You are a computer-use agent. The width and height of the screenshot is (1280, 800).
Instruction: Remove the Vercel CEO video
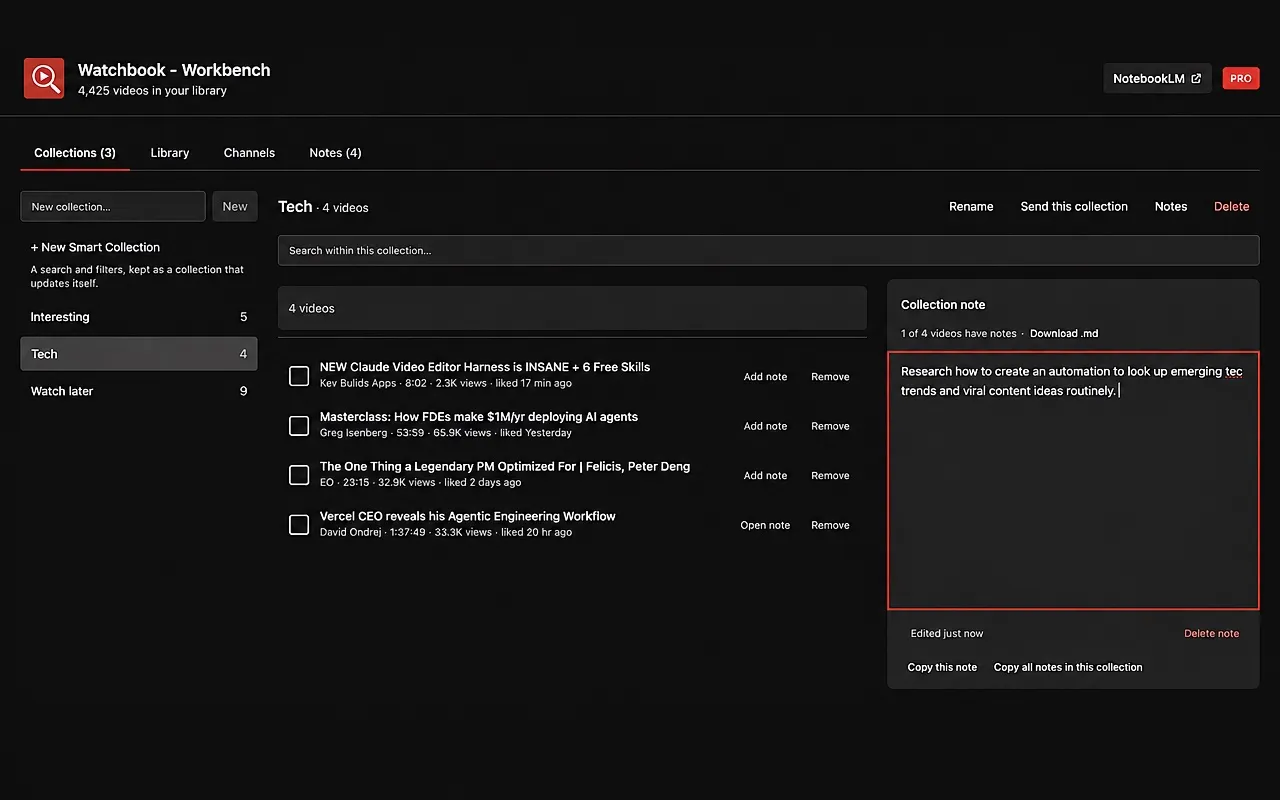click(830, 525)
